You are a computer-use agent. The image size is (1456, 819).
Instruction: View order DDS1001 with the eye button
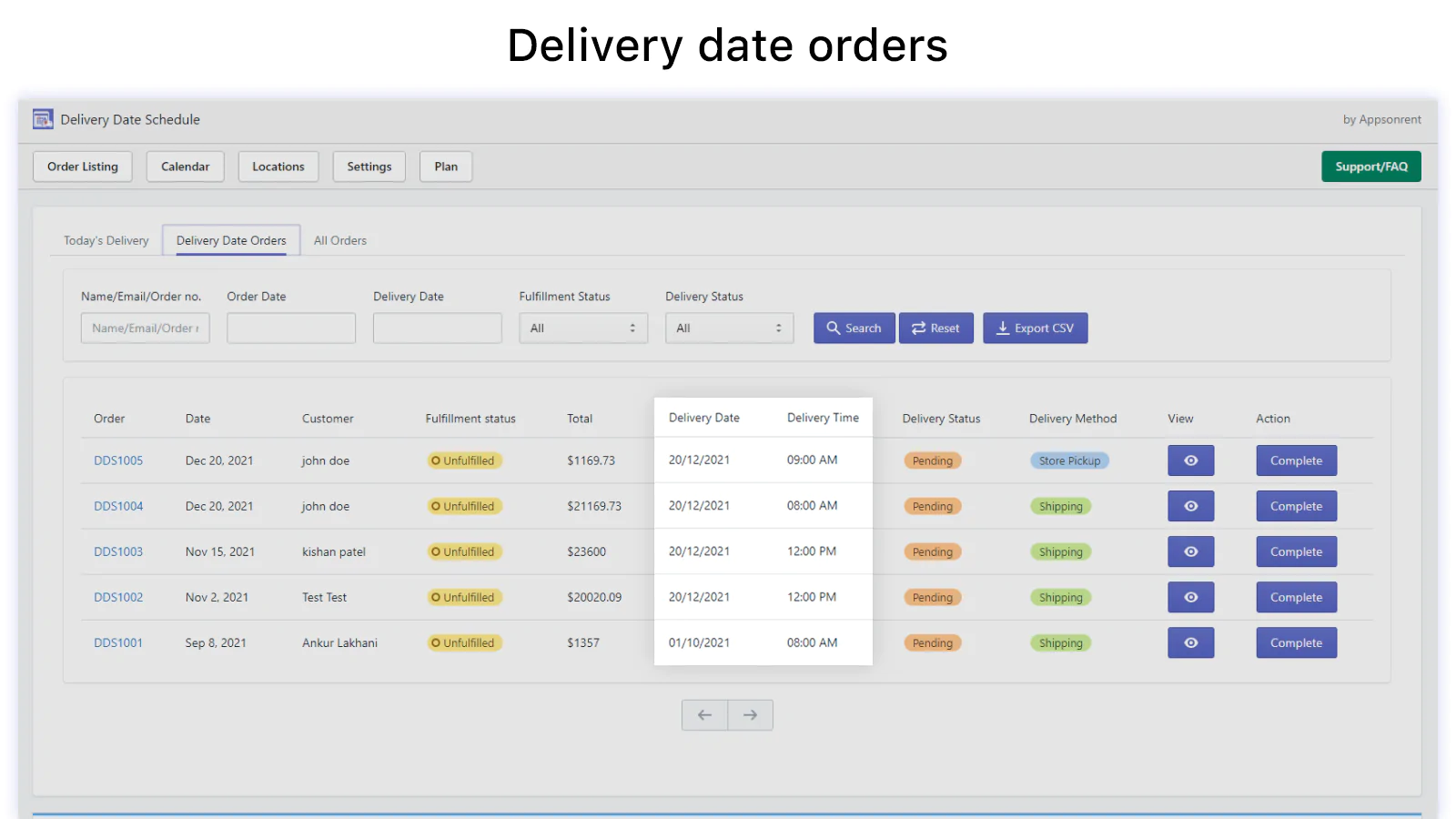tap(1190, 642)
